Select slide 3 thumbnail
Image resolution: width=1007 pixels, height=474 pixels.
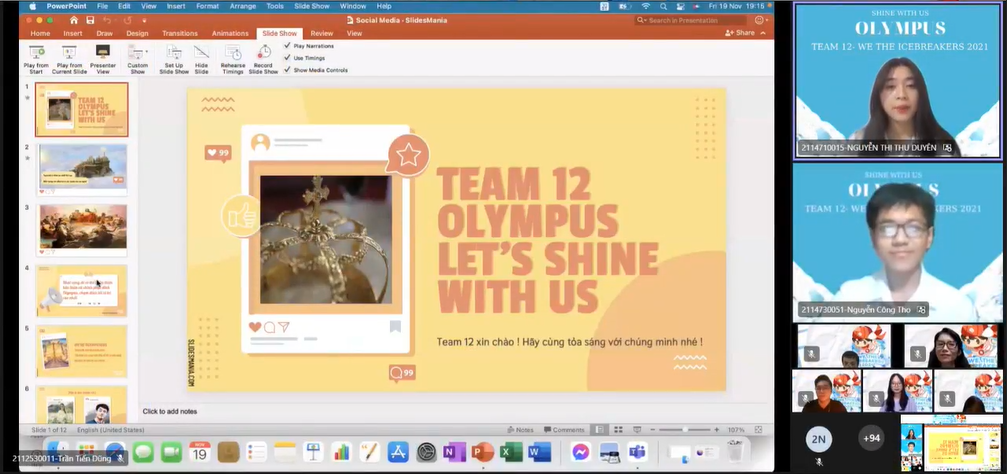(82, 229)
